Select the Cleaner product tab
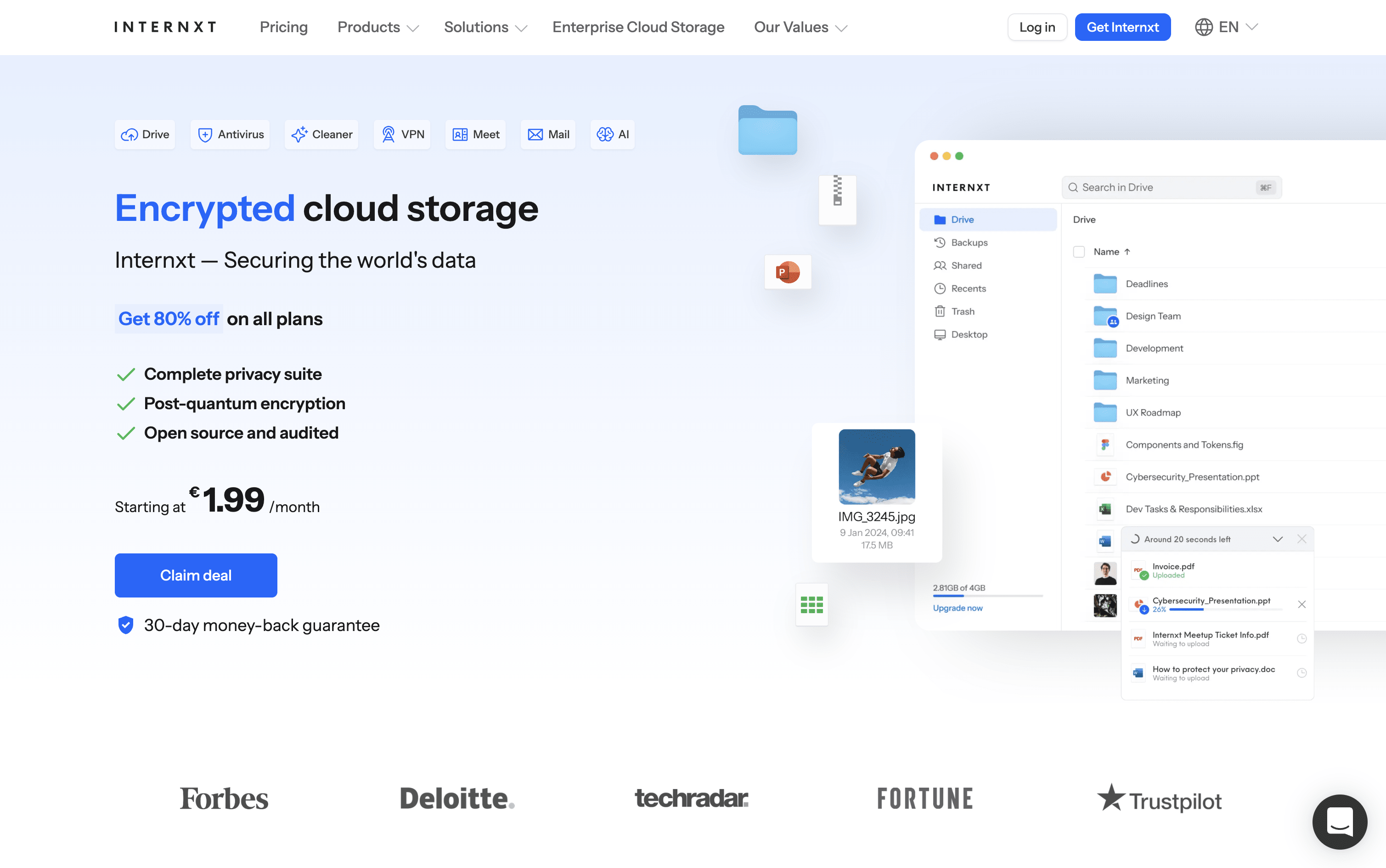Screen dimensions: 1386x868 point(321,134)
